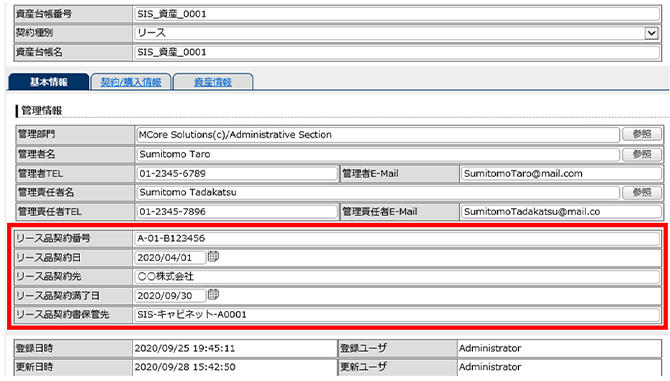The image size is (670, 381).
Task: Click Administrator next to 更新ユーザ
Action: click(490, 367)
